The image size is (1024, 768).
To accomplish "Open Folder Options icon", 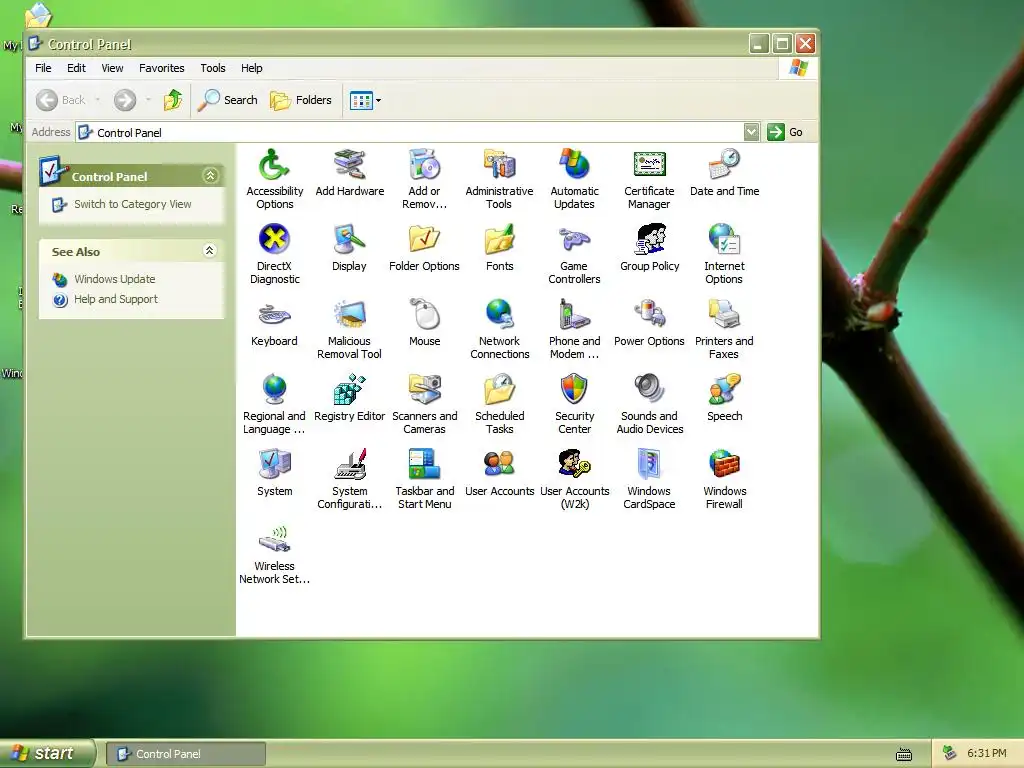I will point(424,248).
